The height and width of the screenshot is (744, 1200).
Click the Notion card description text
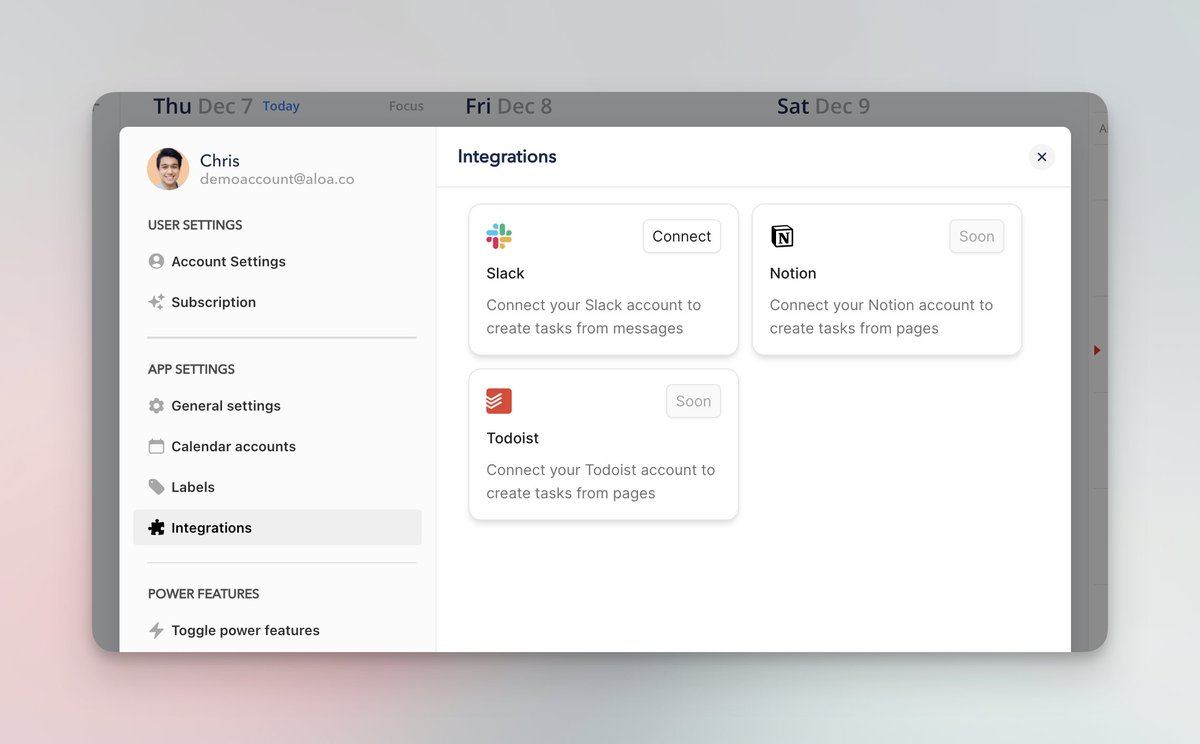tap(881, 317)
